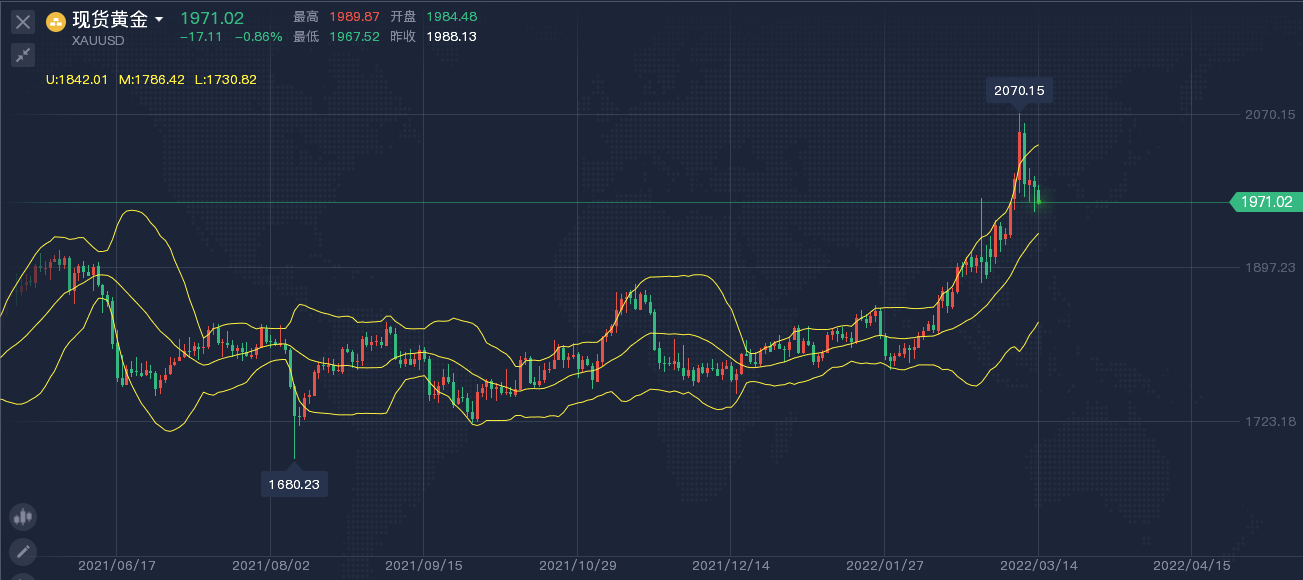Click the collapse arrows icon below X

[23, 55]
